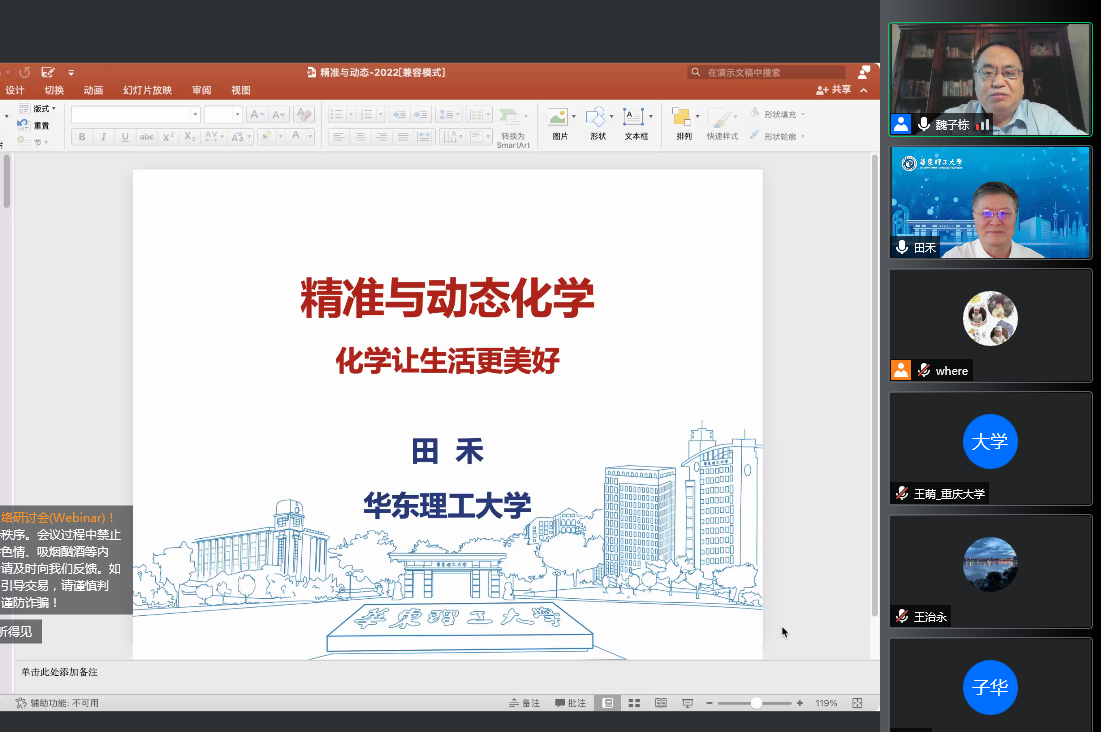Switch to the Animations (动画) tab
This screenshot has width=1101, height=732.
pos(93,90)
